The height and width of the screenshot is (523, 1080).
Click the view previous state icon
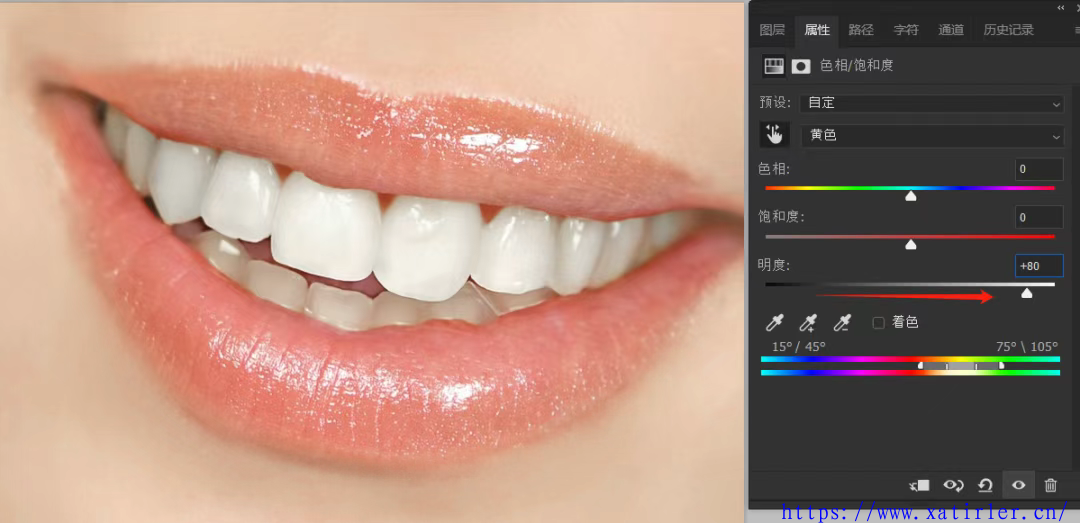[953, 485]
